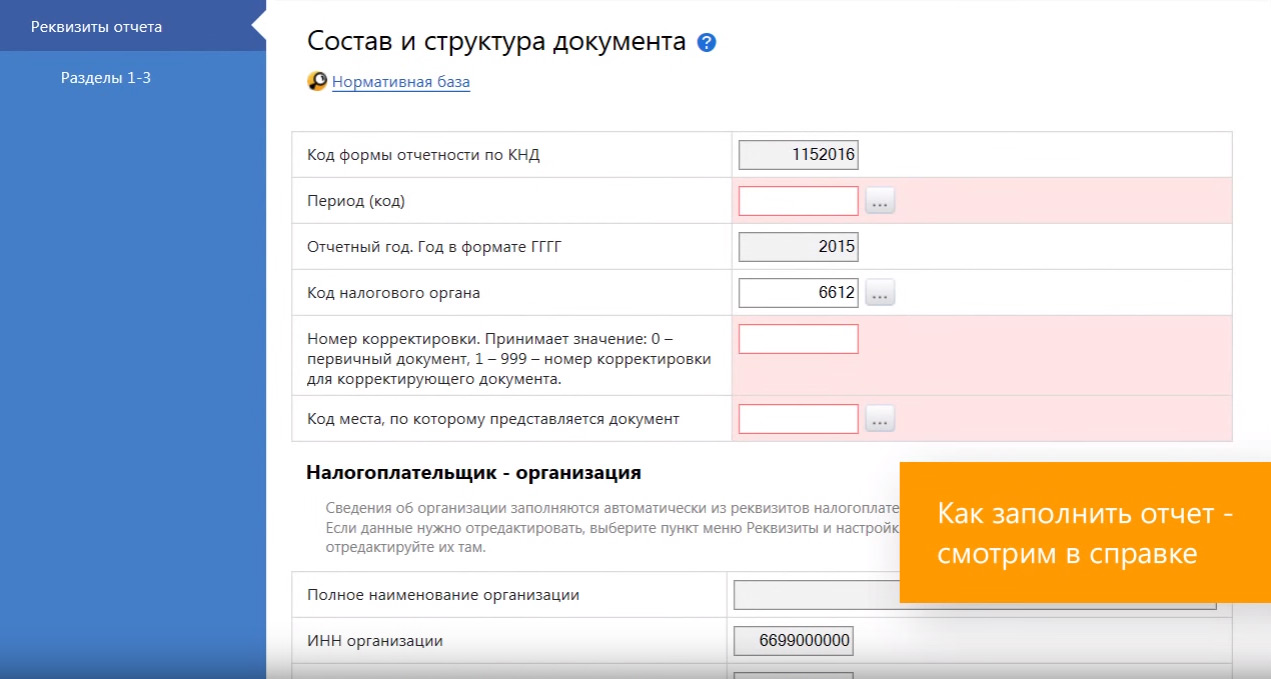Switch to Реквизиты отчета section
This screenshot has height=679, width=1271.
(x=96, y=27)
